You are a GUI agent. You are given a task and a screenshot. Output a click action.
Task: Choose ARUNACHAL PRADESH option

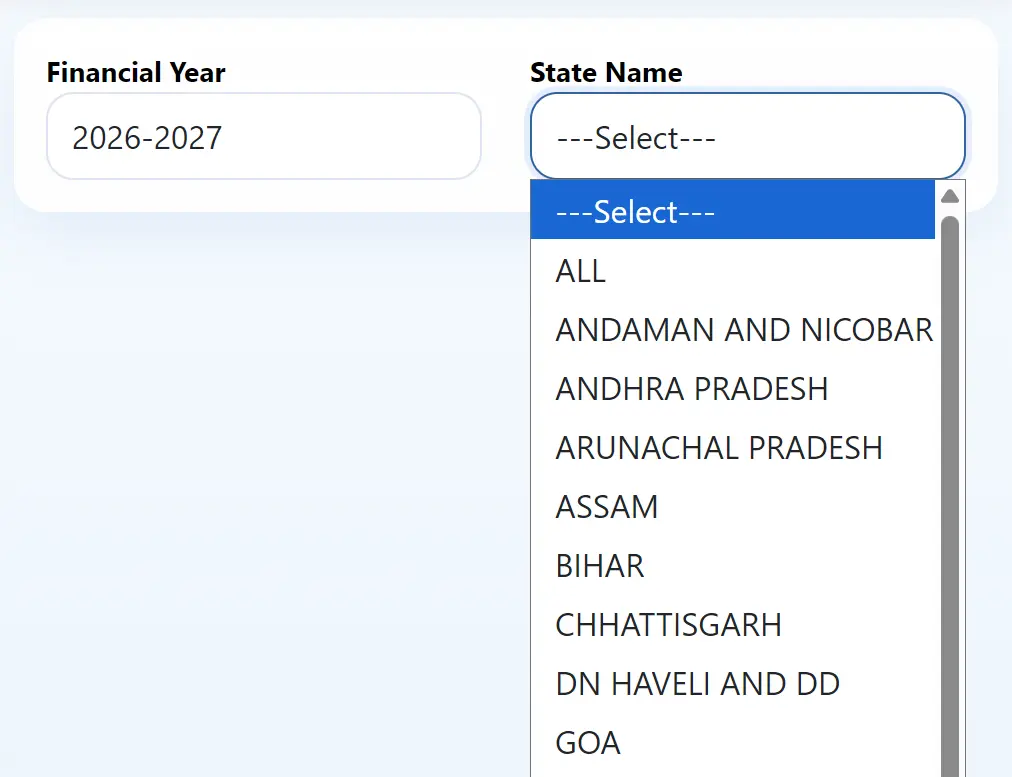(733, 447)
